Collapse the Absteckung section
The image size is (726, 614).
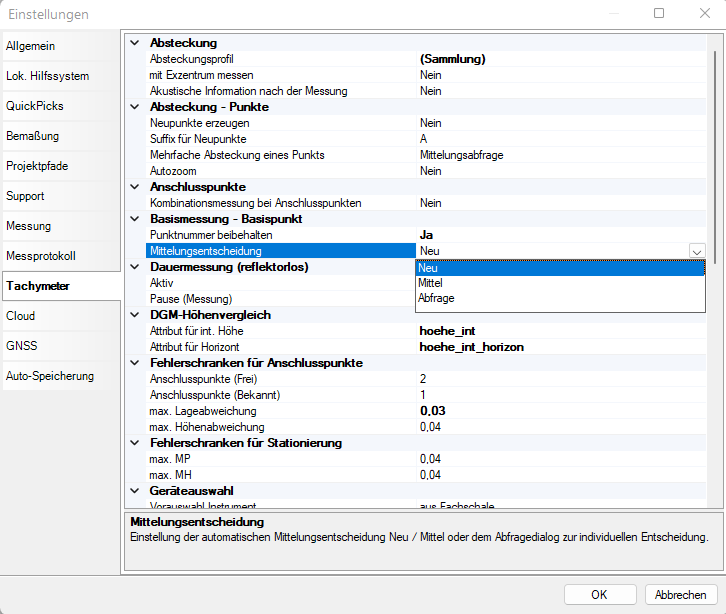[135, 43]
